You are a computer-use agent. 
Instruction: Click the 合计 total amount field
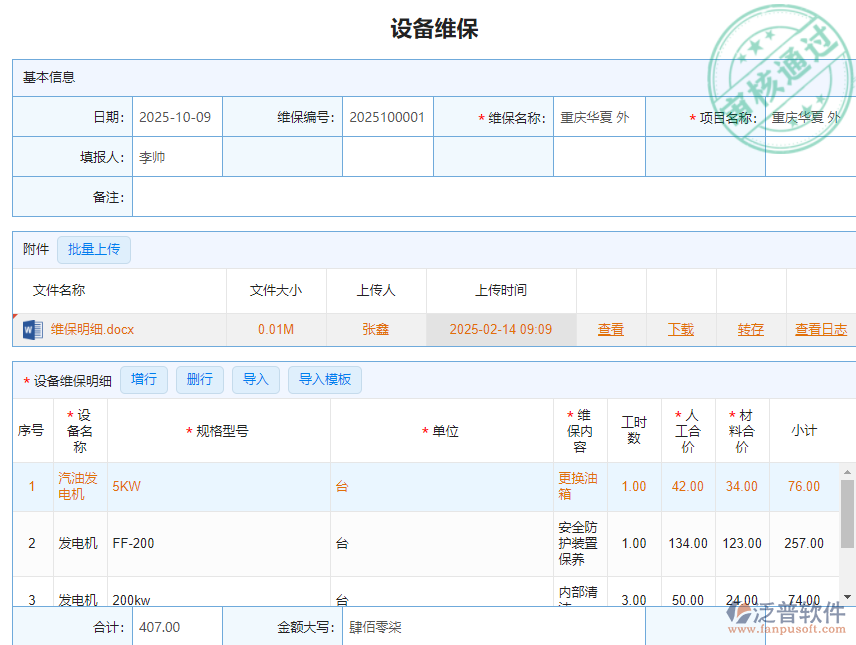[x=177, y=625]
